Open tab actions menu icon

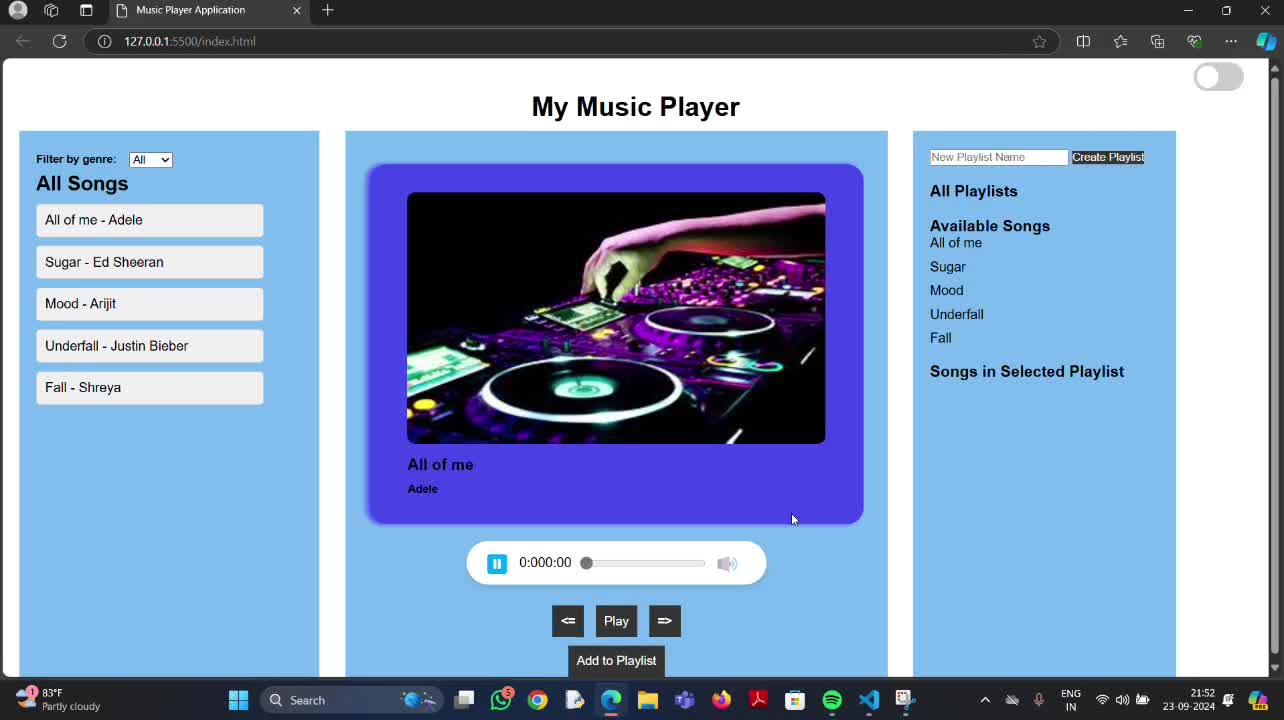tap(86, 10)
